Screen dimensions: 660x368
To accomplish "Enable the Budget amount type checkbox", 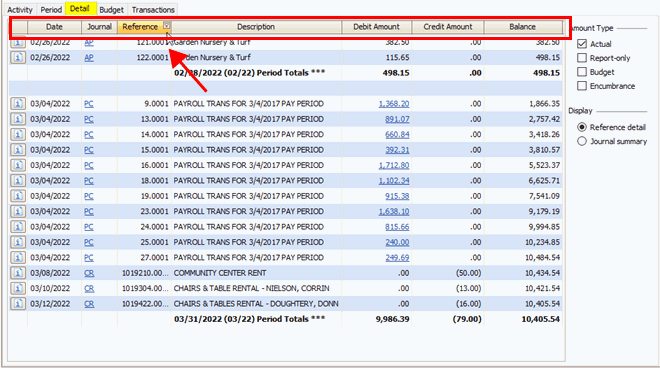I will coord(582,72).
